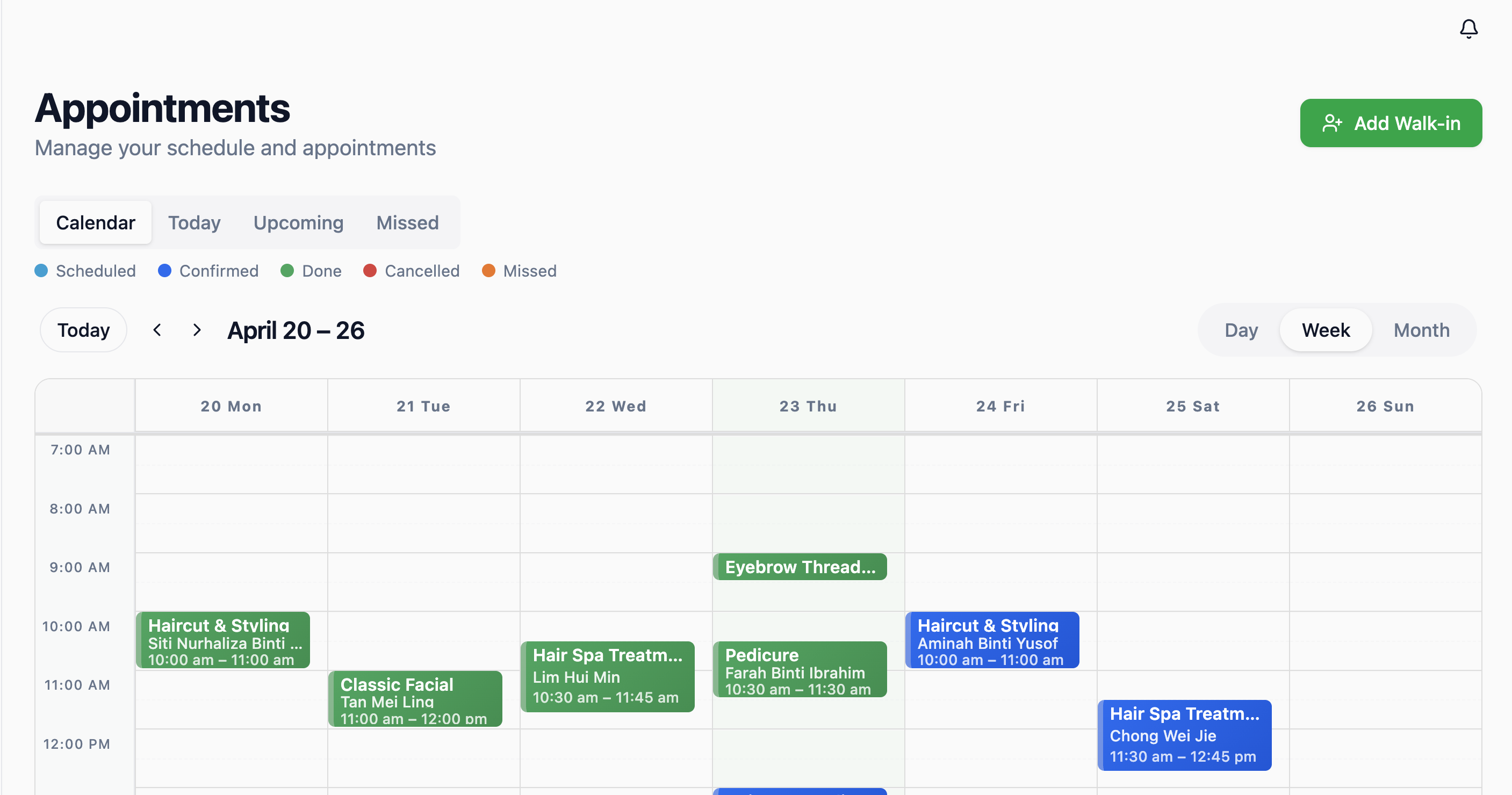The width and height of the screenshot is (1512, 795).
Task: Select the Month view
Action: pos(1421,330)
